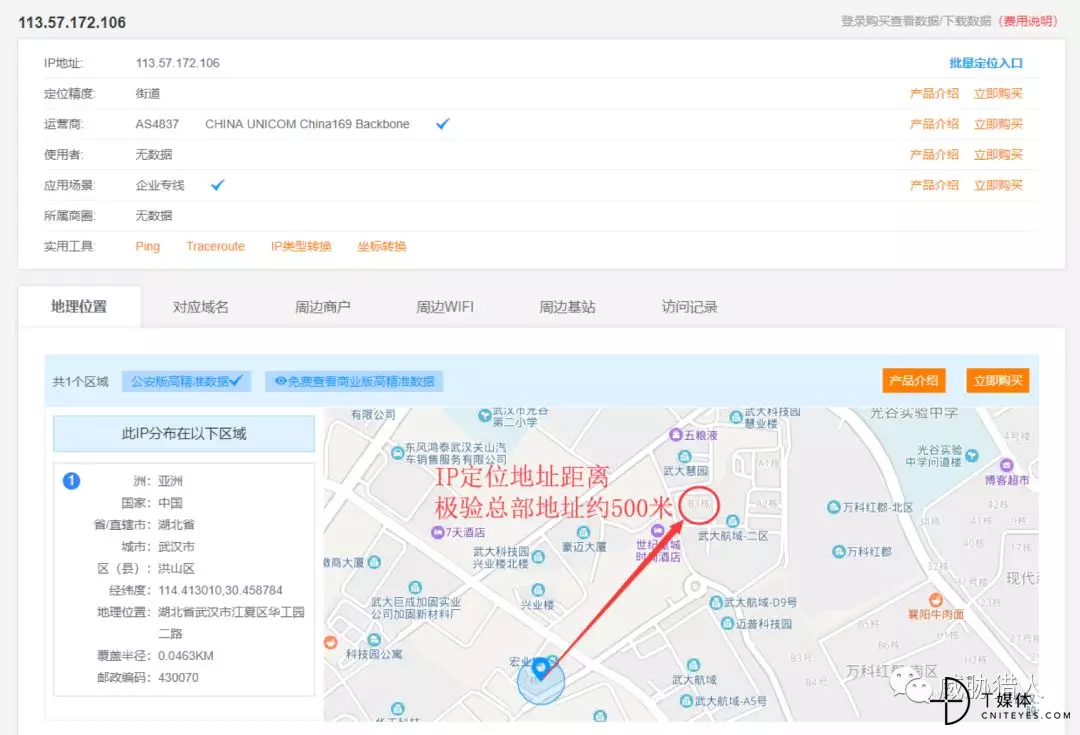This screenshot has width=1080, height=735.
Task: Open the 费用说明 link
Action: pyautogui.click(x=1030, y=21)
